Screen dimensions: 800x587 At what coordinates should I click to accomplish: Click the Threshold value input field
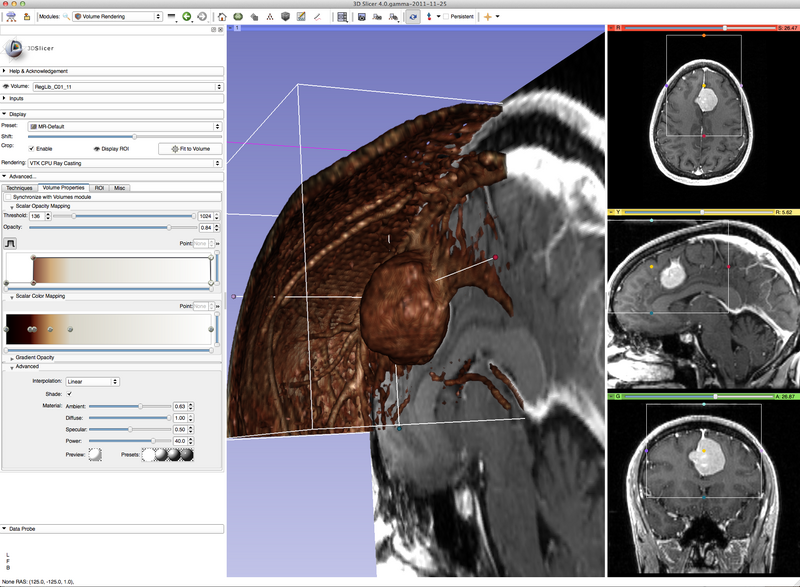[x=38, y=215]
